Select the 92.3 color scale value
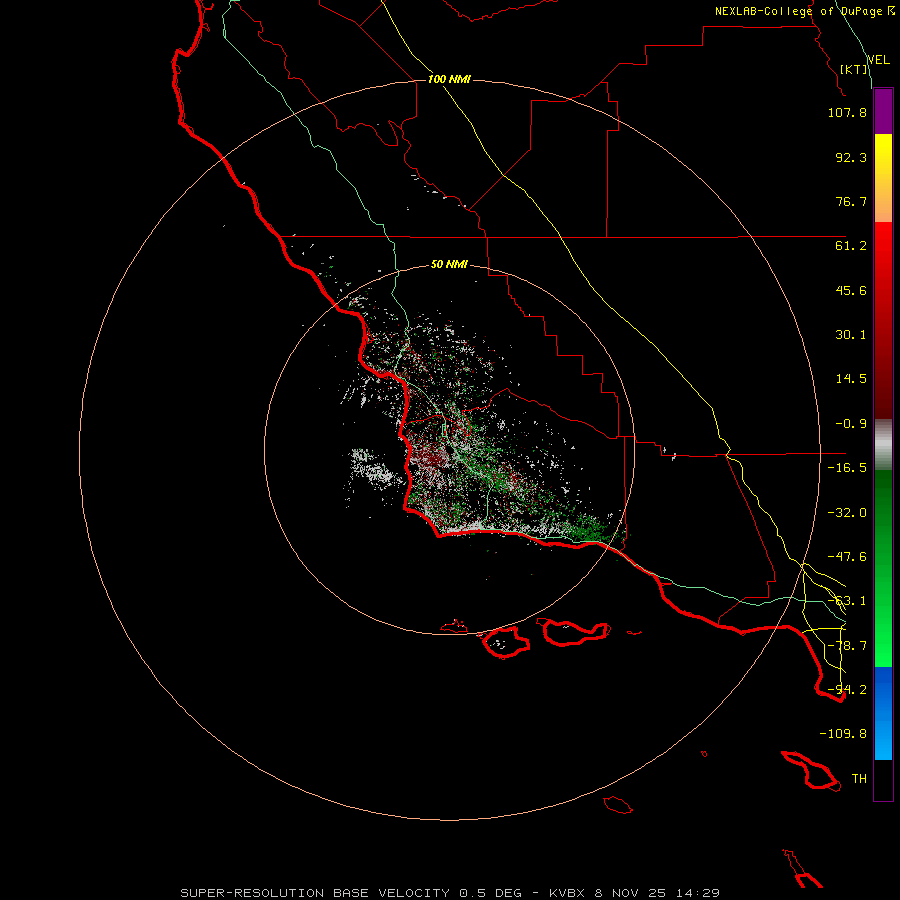 [x=851, y=157]
